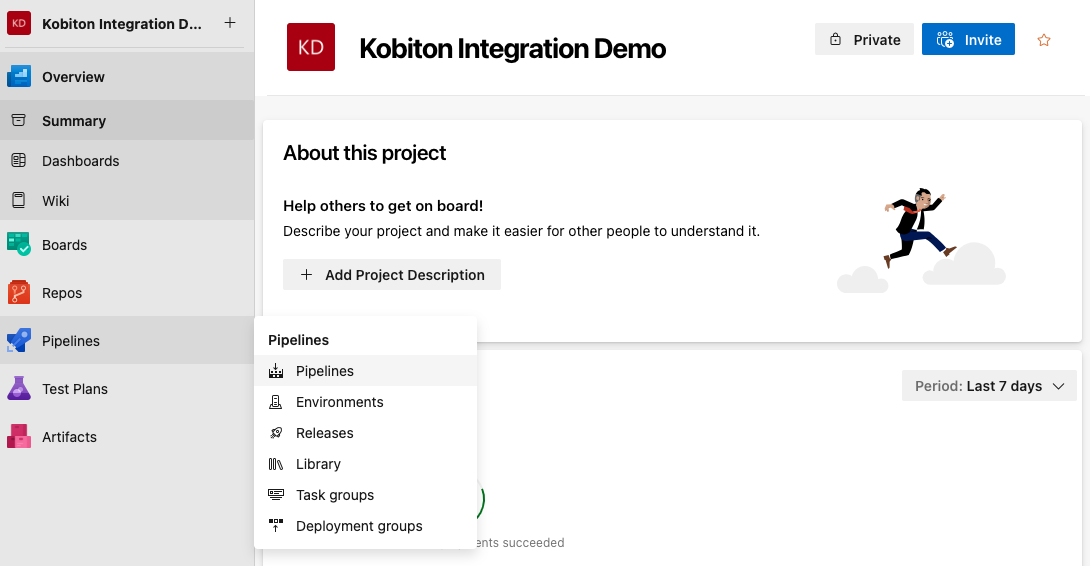Click the plus icon beside project name
Image resolution: width=1090 pixels, height=566 pixels.
(x=230, y=23)
